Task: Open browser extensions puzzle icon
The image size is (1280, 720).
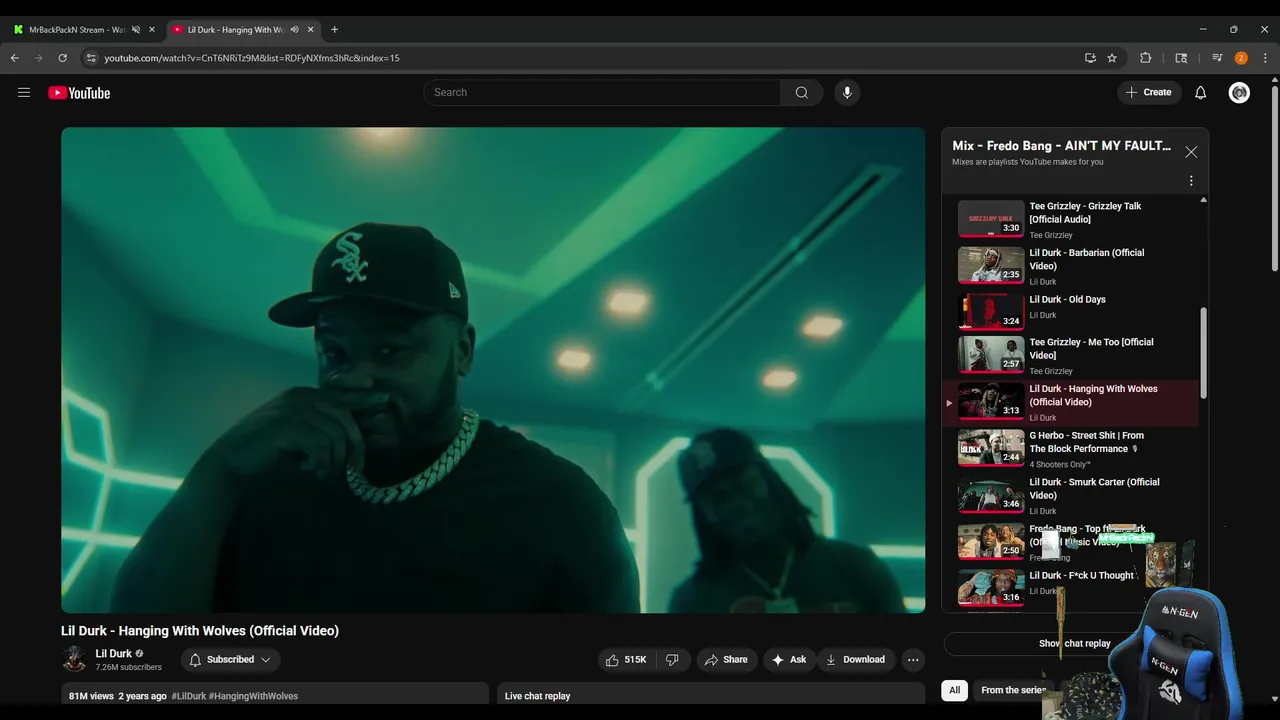Action: coord(1146,58)
